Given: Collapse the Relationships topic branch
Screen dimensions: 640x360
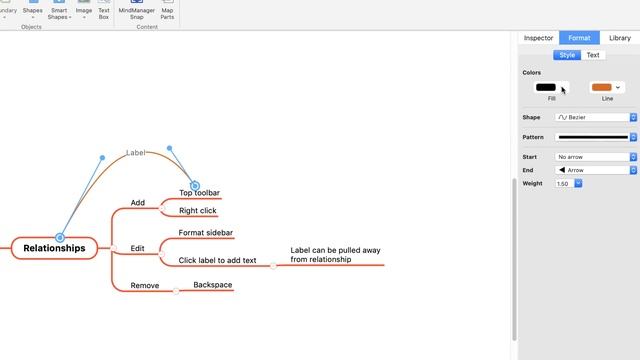Looking at the screenshot, I should click(113, 248).
